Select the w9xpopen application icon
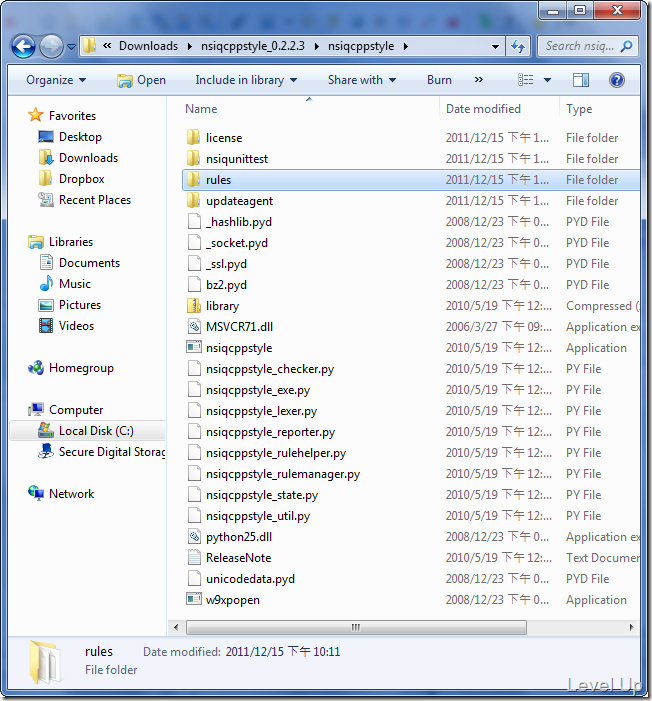The width and height of the screenshot is (652, 701). (194, 599)
